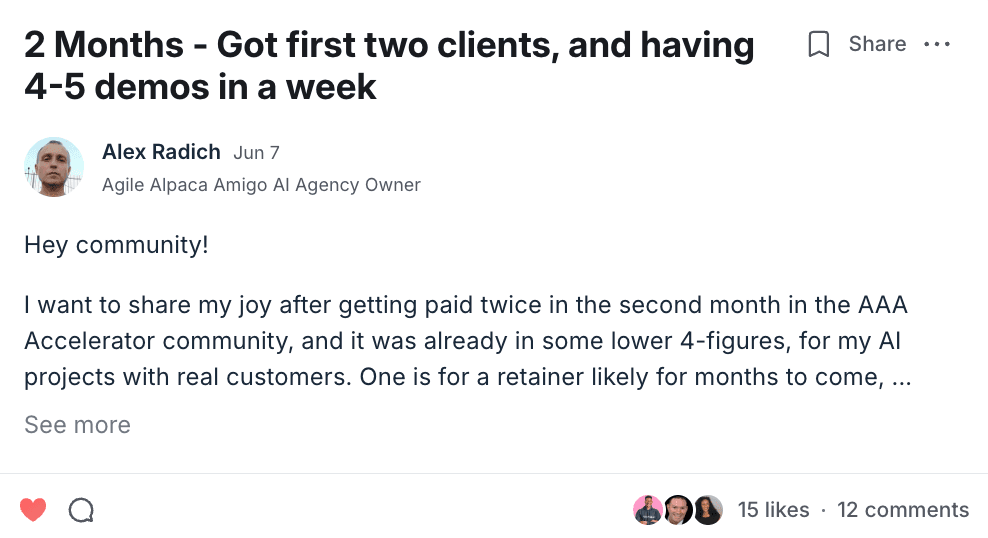This screenshot has width=988, height=538.
Task: Open comments via the speech bubble icon
Action: point(81,510)
